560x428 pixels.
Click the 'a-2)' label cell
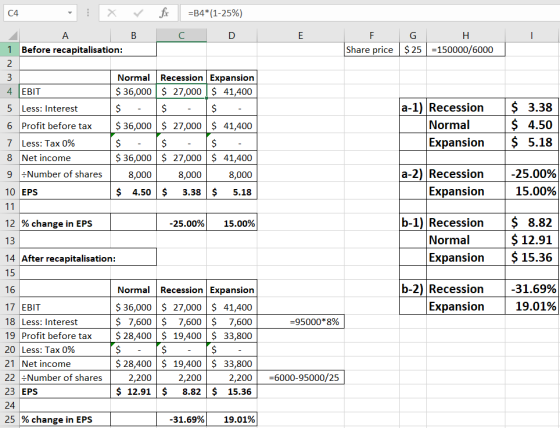(x=413, y=174)
